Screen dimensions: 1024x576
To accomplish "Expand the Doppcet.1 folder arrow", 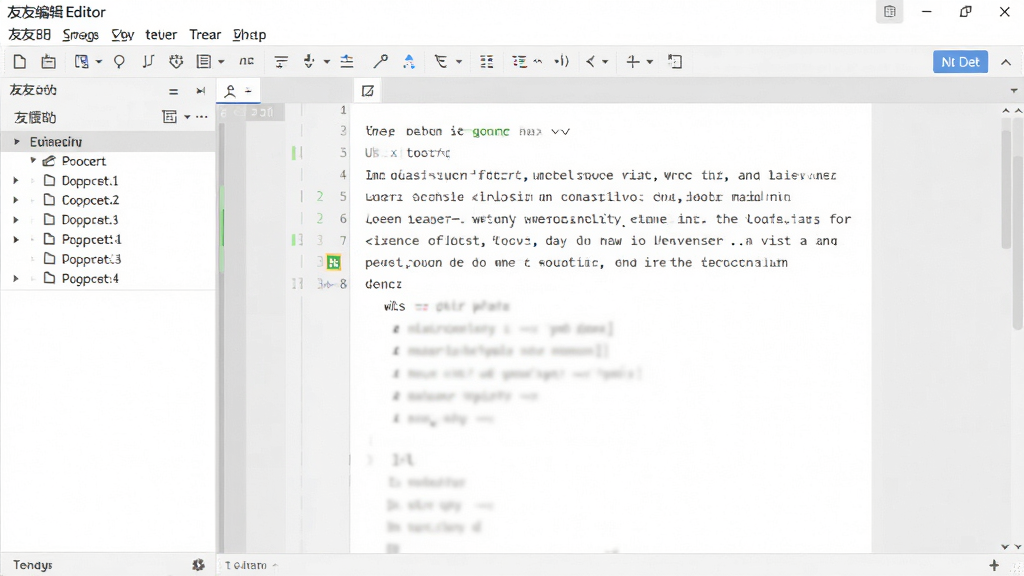I will (x=16, y=180).
